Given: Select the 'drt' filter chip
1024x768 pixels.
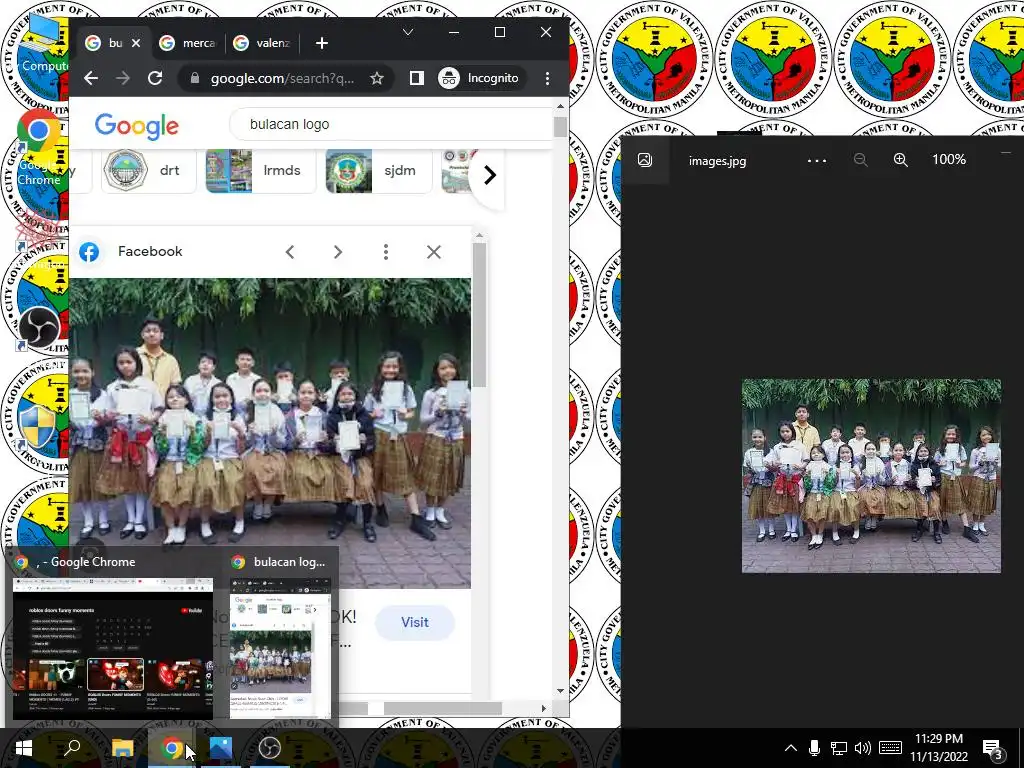Looking at the screenshot, I should (x=149, y=170).
